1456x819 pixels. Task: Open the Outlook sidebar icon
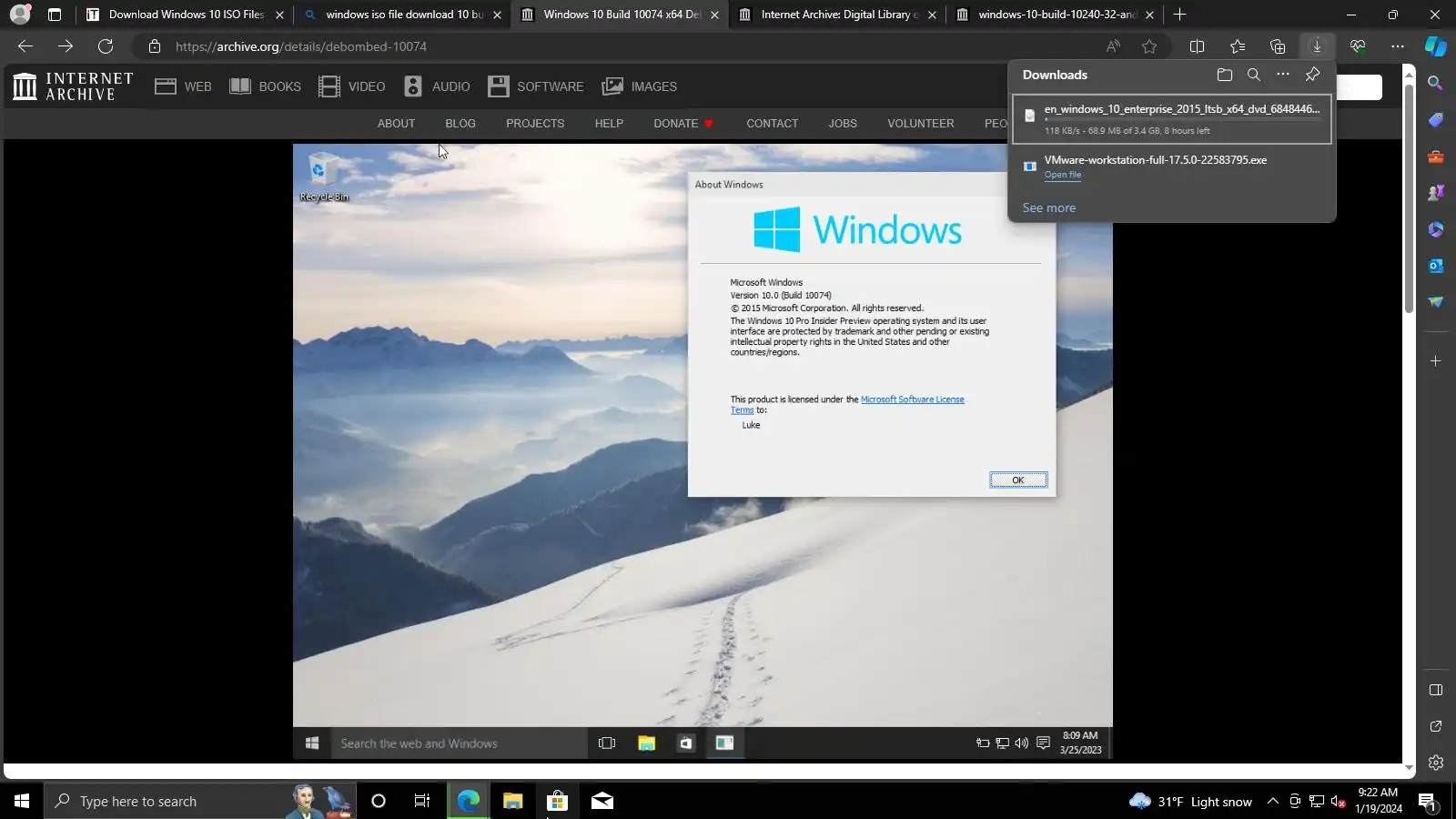(1436, 266)
